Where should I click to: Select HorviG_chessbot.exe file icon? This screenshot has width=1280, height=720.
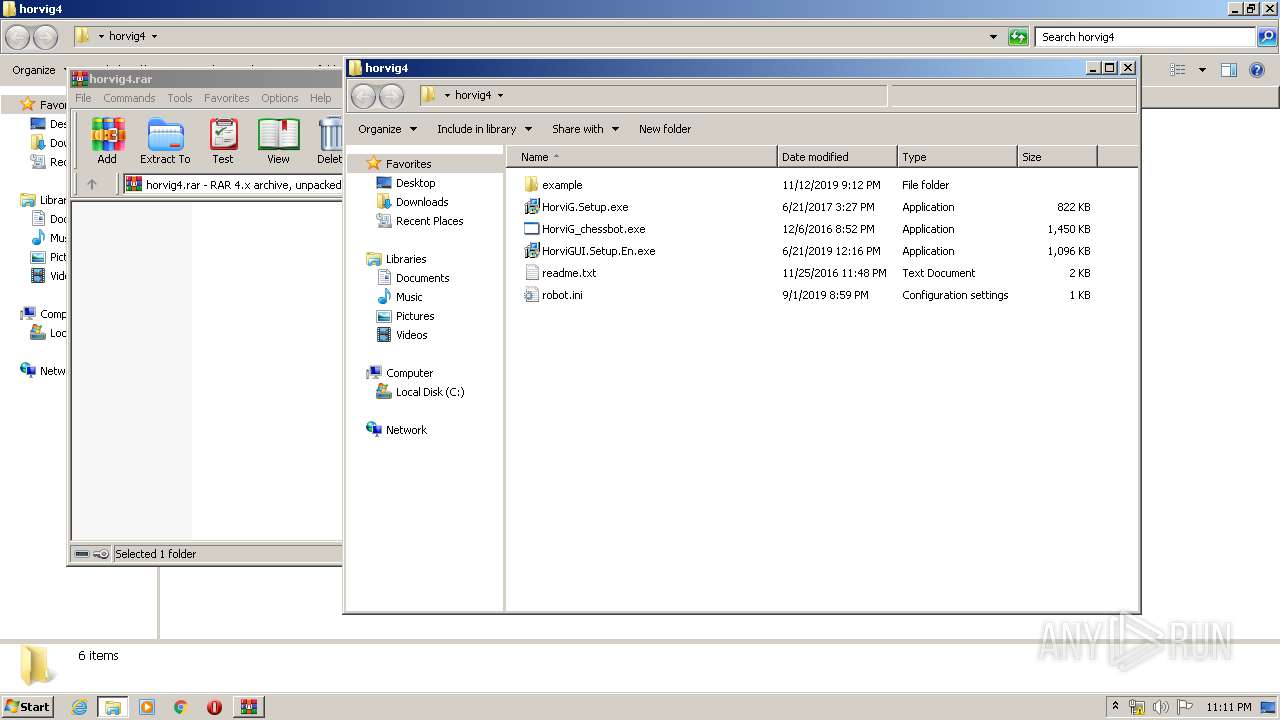(x=532, y=229)
